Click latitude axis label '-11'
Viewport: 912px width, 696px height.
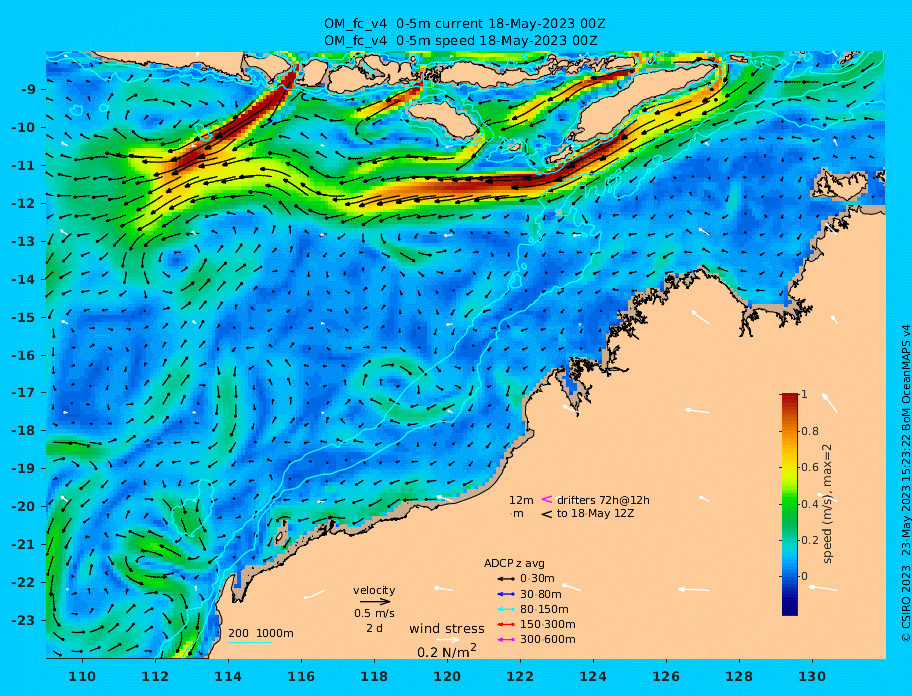[x=23, y=166]
